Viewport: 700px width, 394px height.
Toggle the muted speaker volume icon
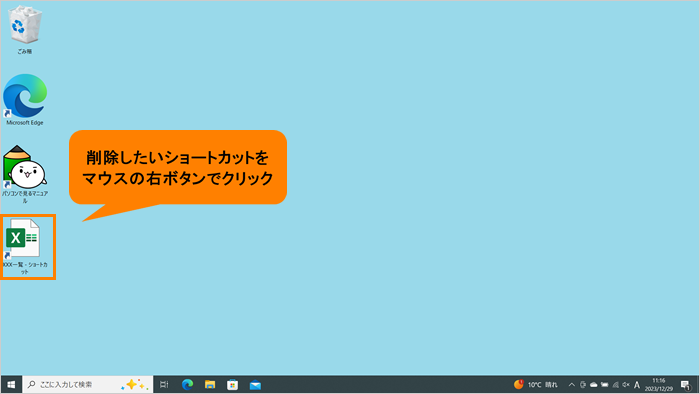(x=626, y=384)
